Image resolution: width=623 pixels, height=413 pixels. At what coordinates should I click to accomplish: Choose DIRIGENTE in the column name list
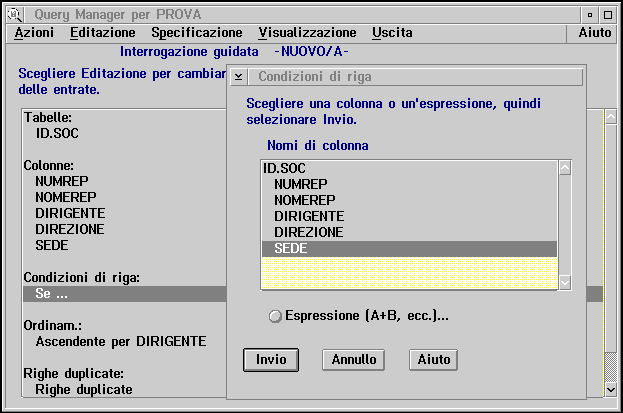pos(309,217)
